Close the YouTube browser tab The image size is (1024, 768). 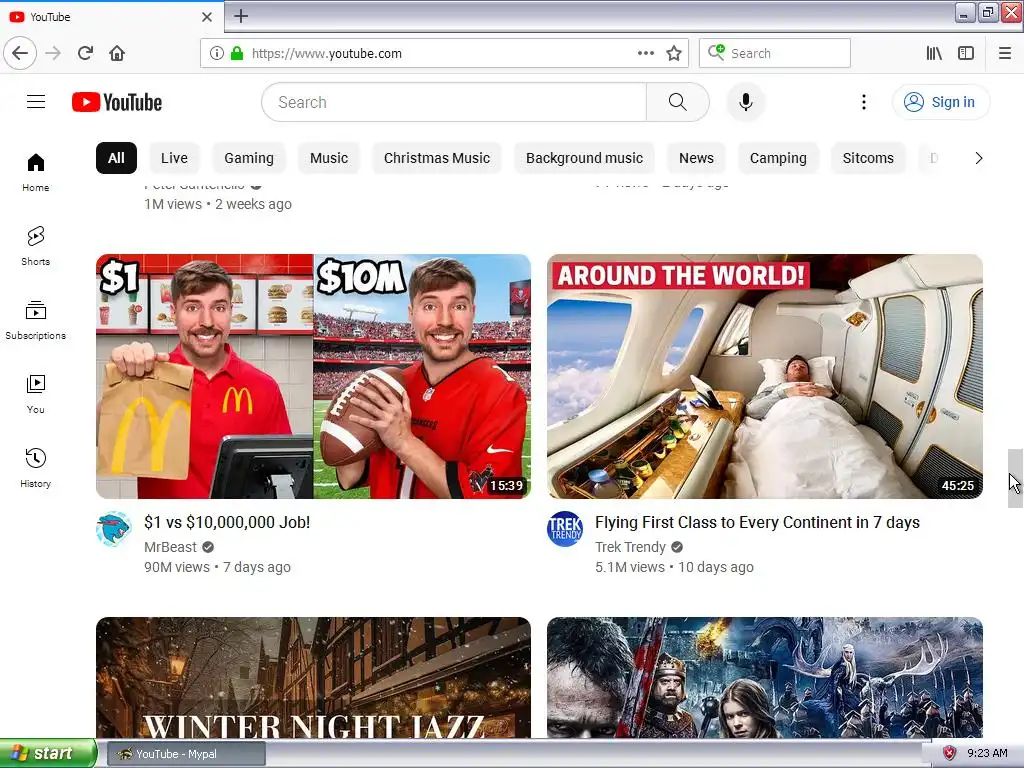(206, 17)
